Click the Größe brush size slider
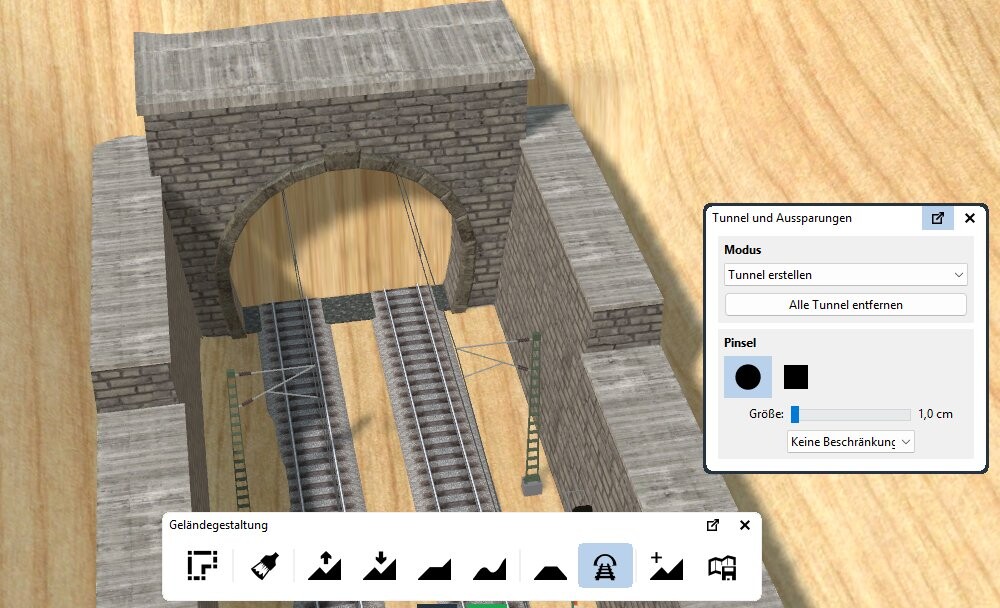Viewport: 1000px width, 608px height. (851, 415)
